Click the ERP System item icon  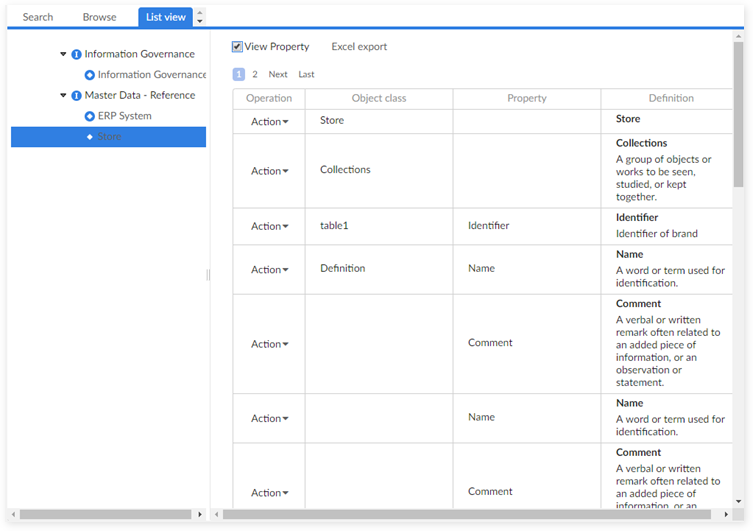[90, 116]
